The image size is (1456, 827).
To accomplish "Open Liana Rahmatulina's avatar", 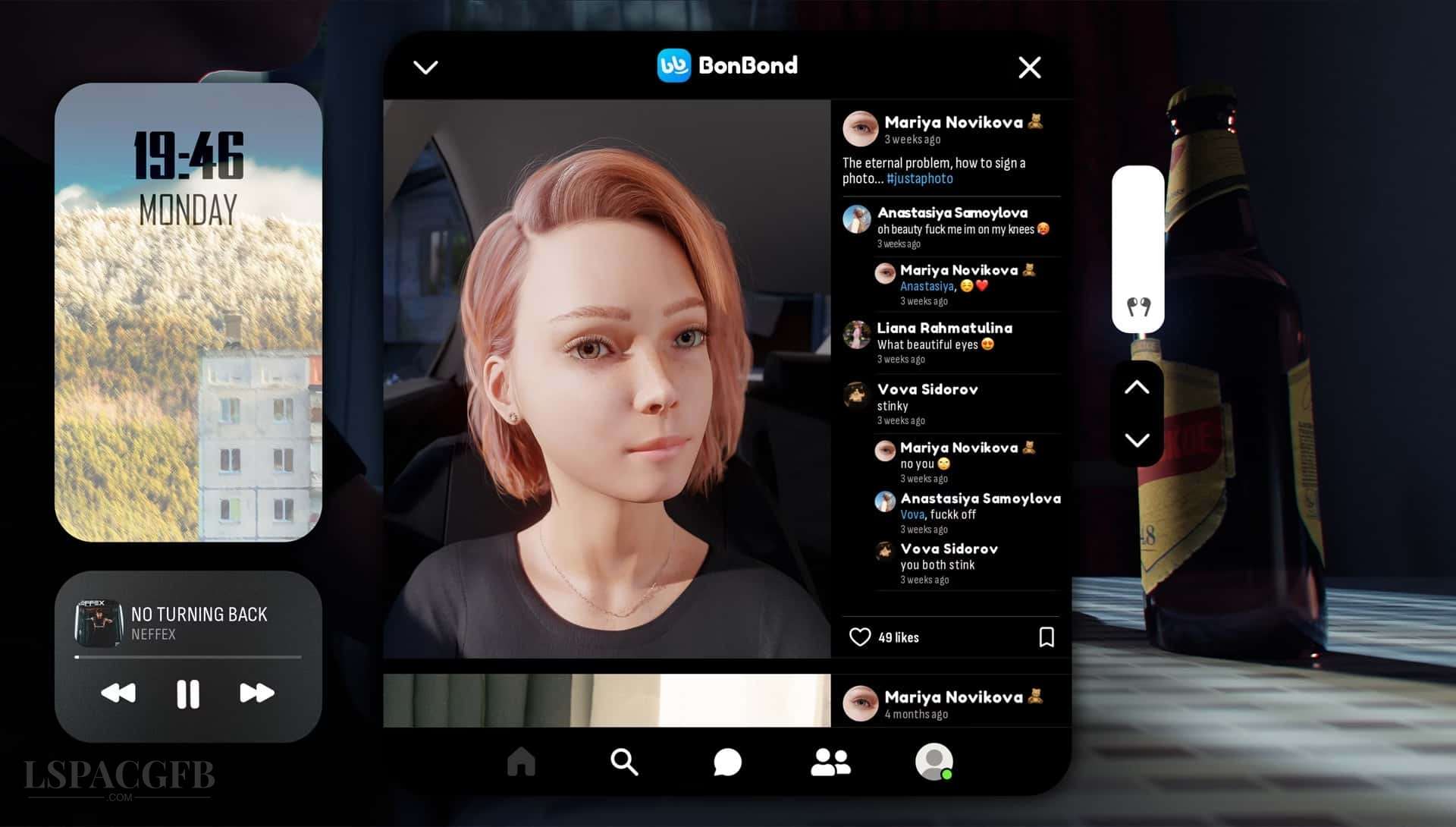I will tap(857, 335).
